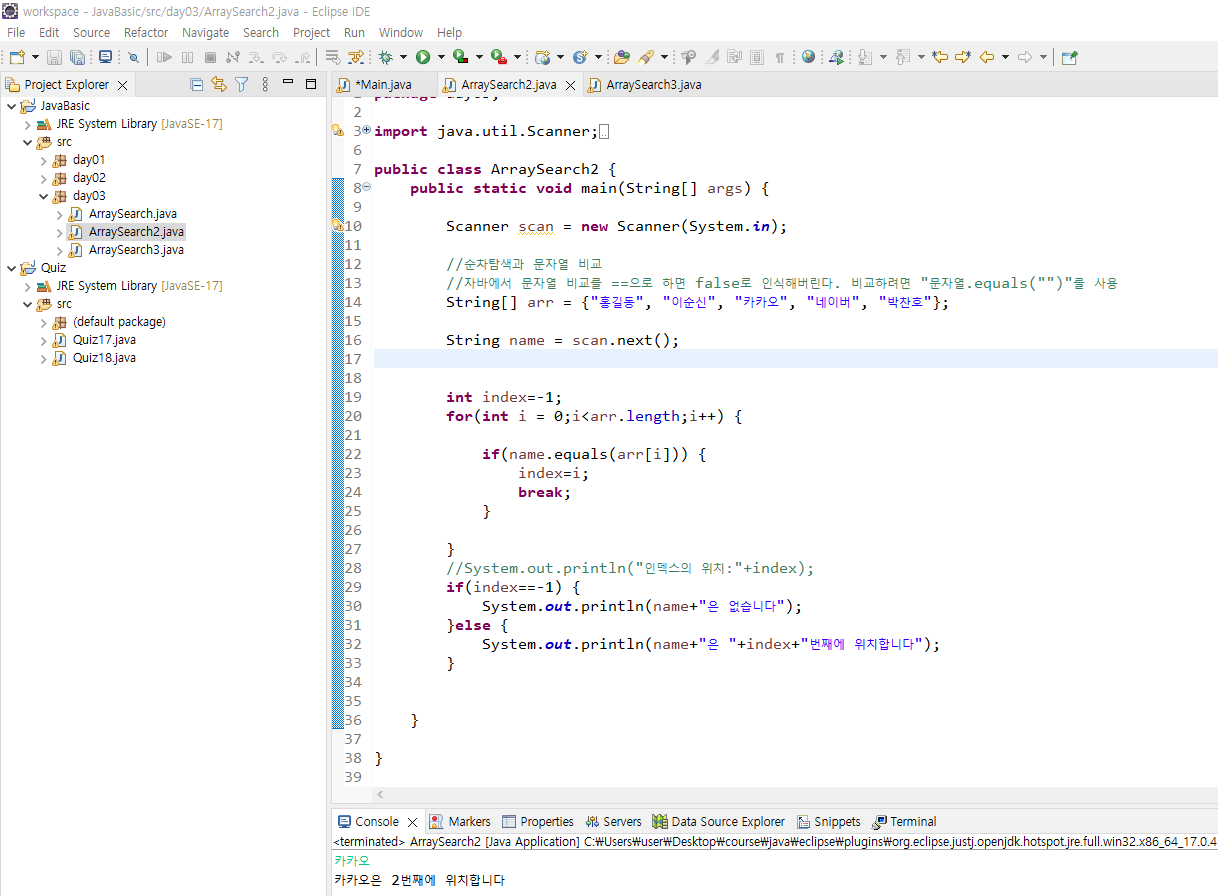Image resolution: width=1218 pixels, height=896 pixels.
Task: Click the Resume debug icon
Action: tap(164, 57)
